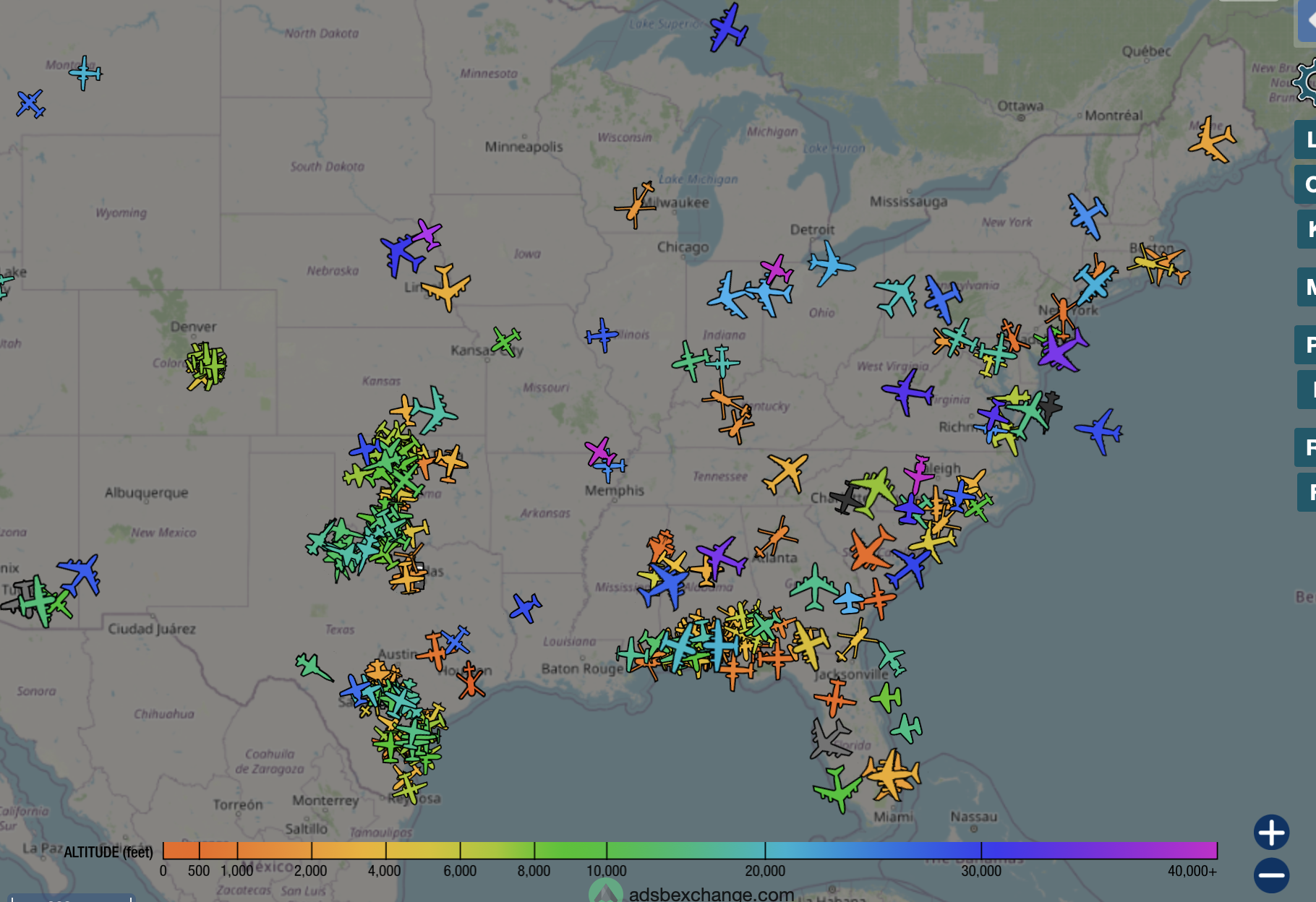The width and height of the screenshot is (1316, 902).
Task: Select the blue aircraft in northwest Louisiana
Action: pos(526,608)
